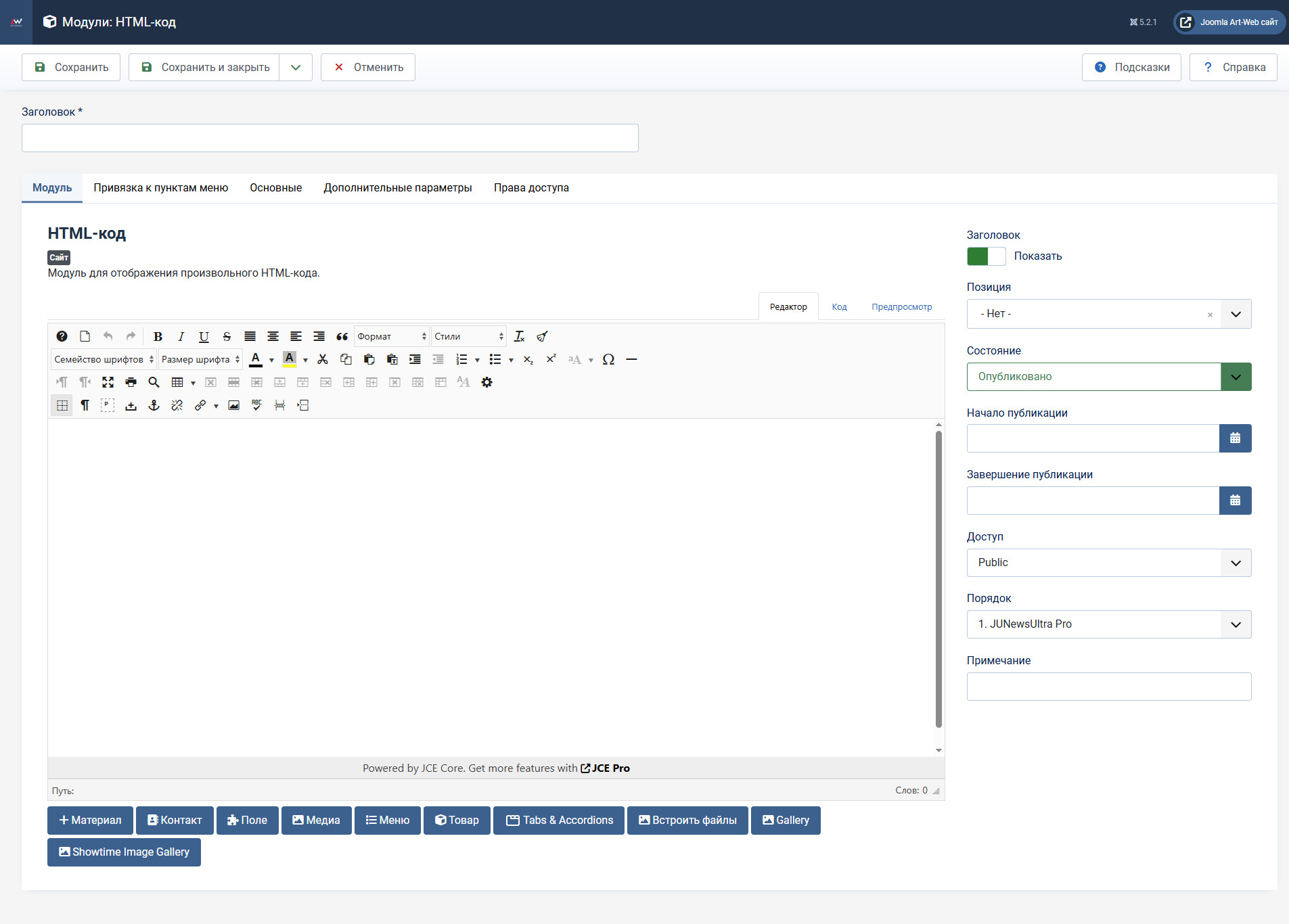Screen dimensions: 1289x924
Task: Open Размер шрифта dropdown
Action: [200, 359]
